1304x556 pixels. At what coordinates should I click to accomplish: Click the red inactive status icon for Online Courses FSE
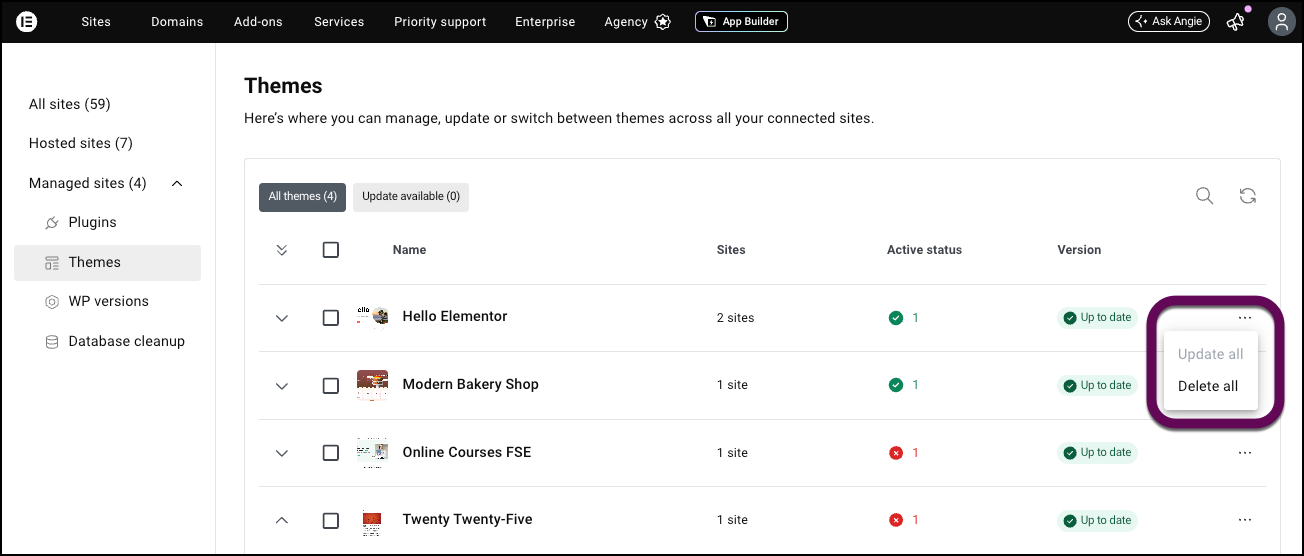[896, 453]
